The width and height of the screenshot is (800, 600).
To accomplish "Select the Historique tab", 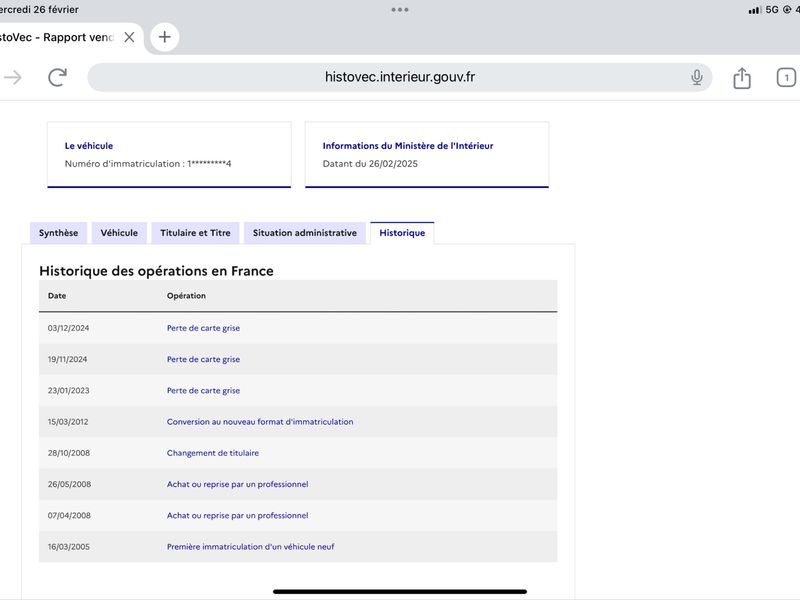I will [x=402, y=233].
